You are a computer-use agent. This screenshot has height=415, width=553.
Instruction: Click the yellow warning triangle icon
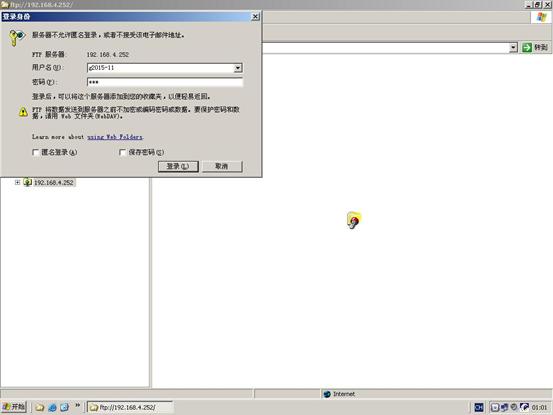coord(23,112)
